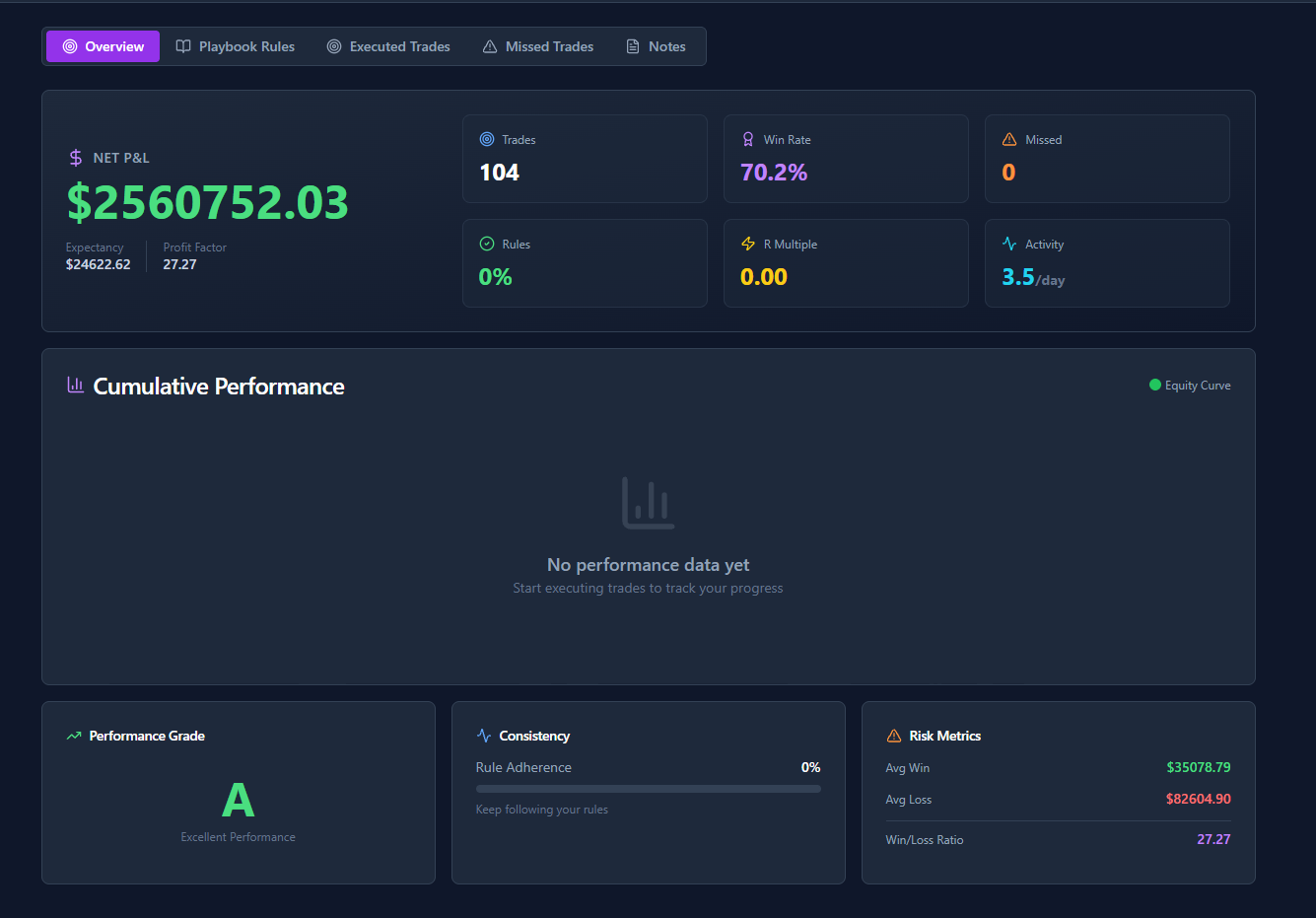Click the pulse icon on Activity card
The height and width of the screenshot is (918, 1316).
tap(1009, 244)
